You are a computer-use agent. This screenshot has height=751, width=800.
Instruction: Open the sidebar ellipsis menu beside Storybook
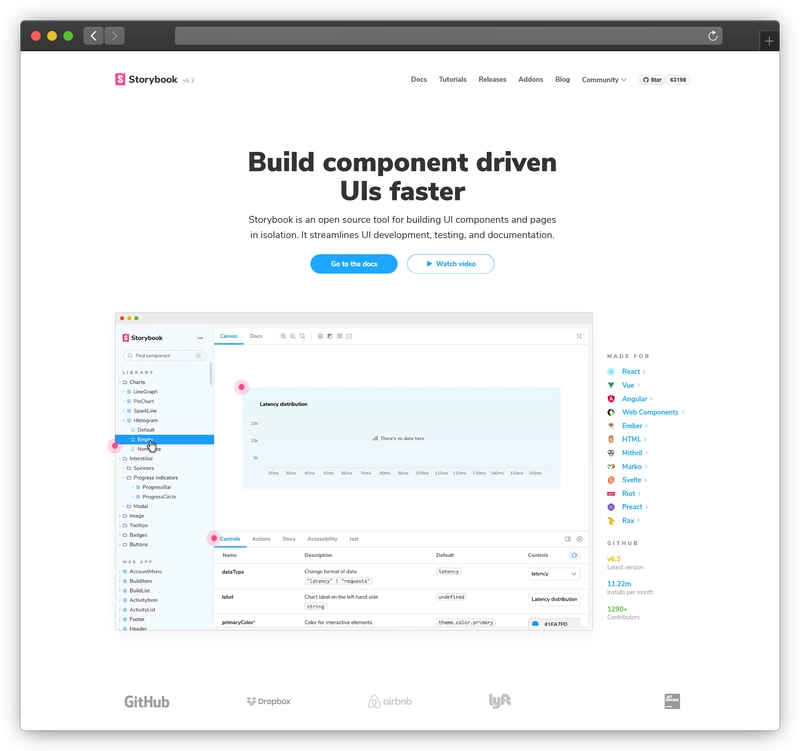click(x=201, y=338)
